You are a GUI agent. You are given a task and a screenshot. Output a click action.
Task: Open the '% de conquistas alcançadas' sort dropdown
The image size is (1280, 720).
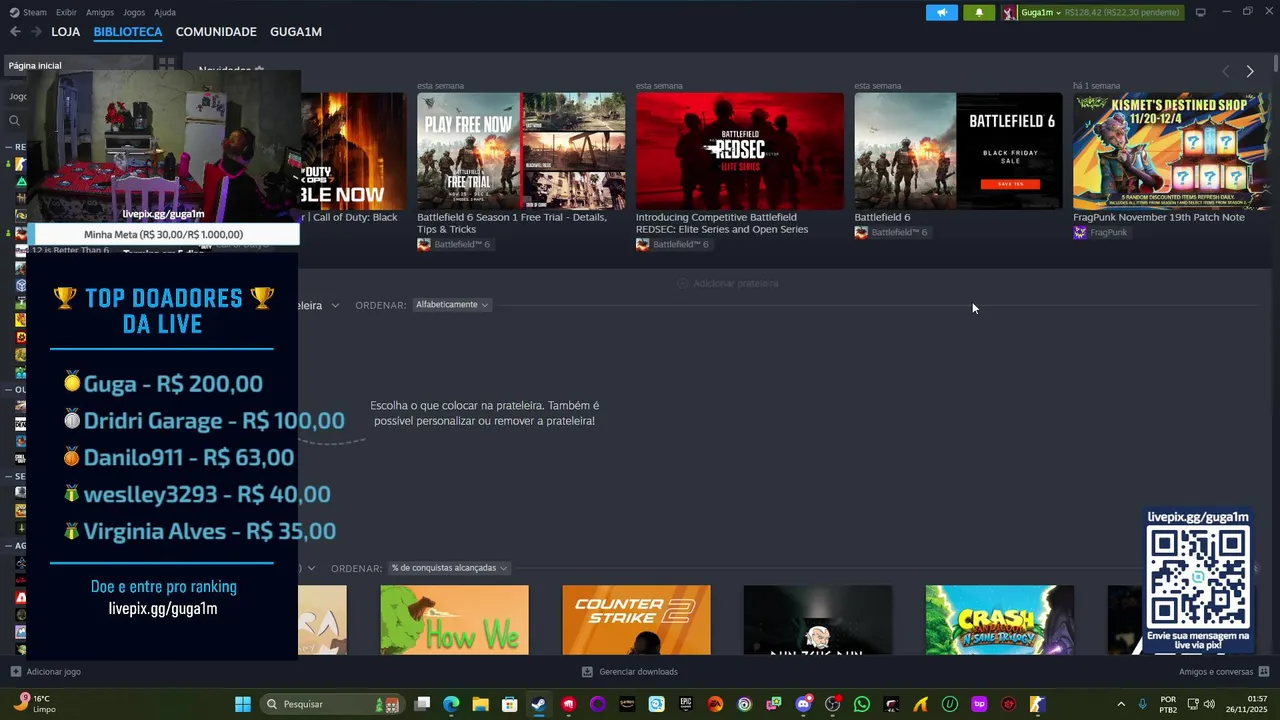coord(449,568)
